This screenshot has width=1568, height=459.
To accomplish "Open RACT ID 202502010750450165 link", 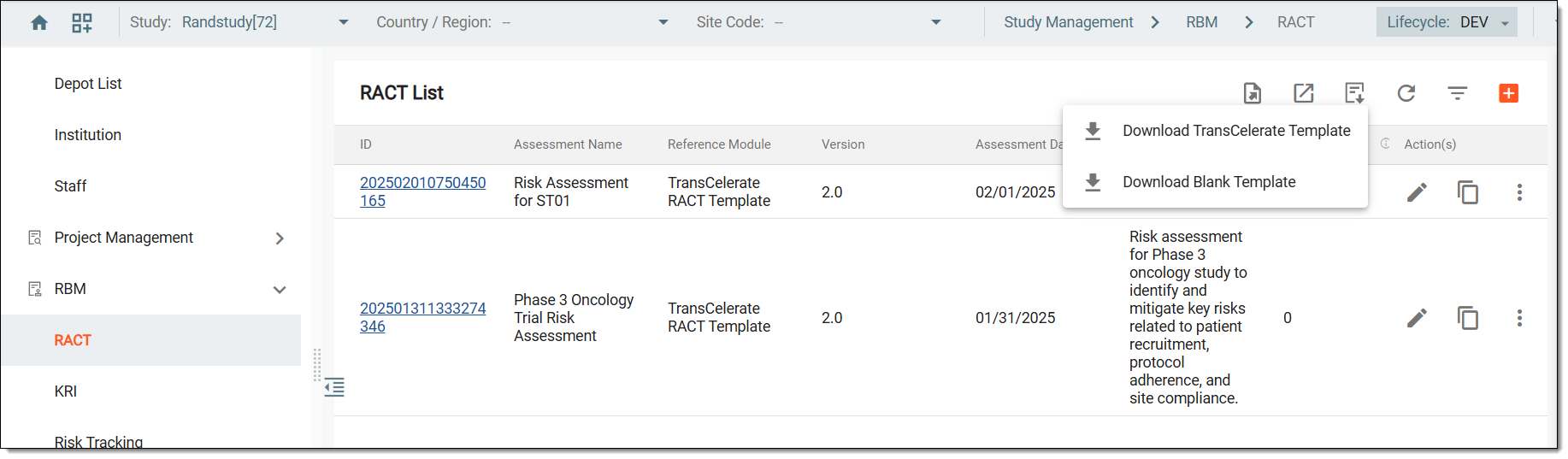I will coord(422,191).
